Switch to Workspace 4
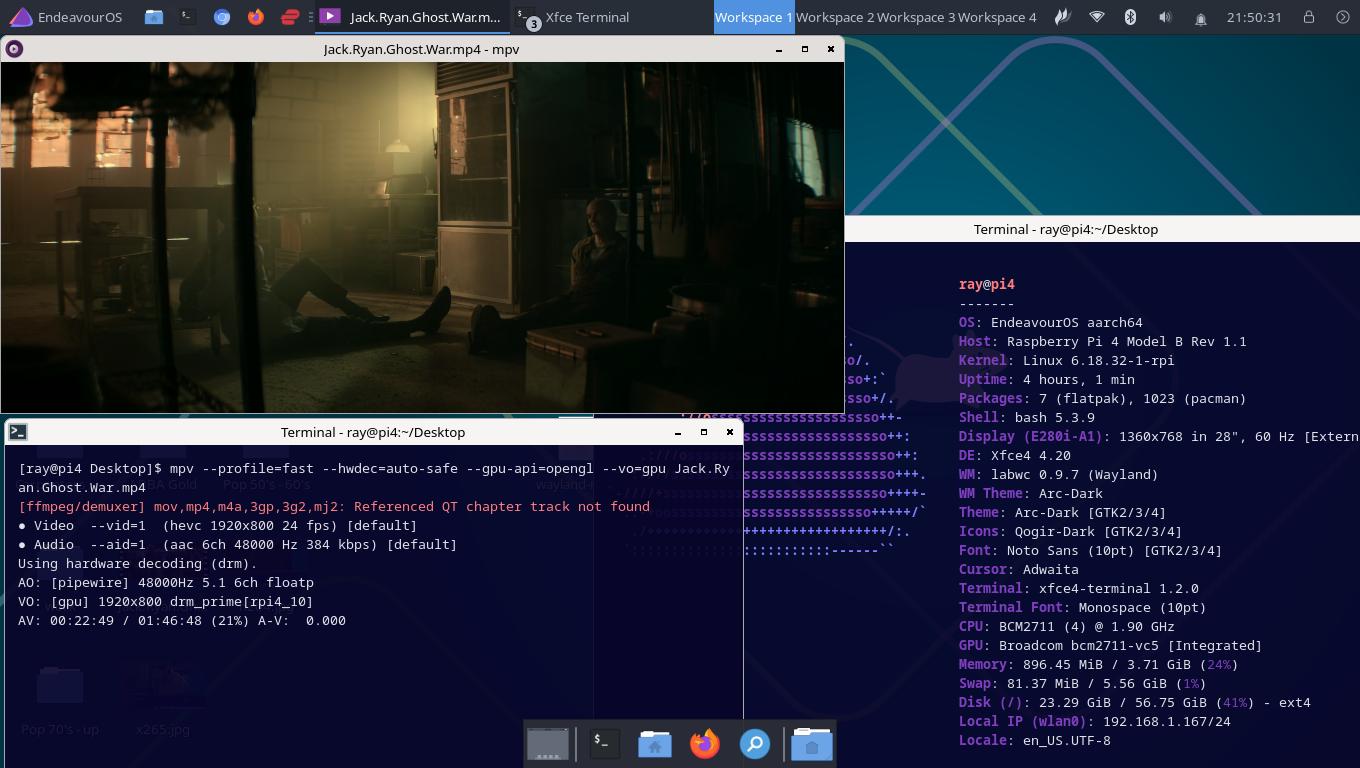Viewport: 1360px width, 768px height. coord(997,17)
